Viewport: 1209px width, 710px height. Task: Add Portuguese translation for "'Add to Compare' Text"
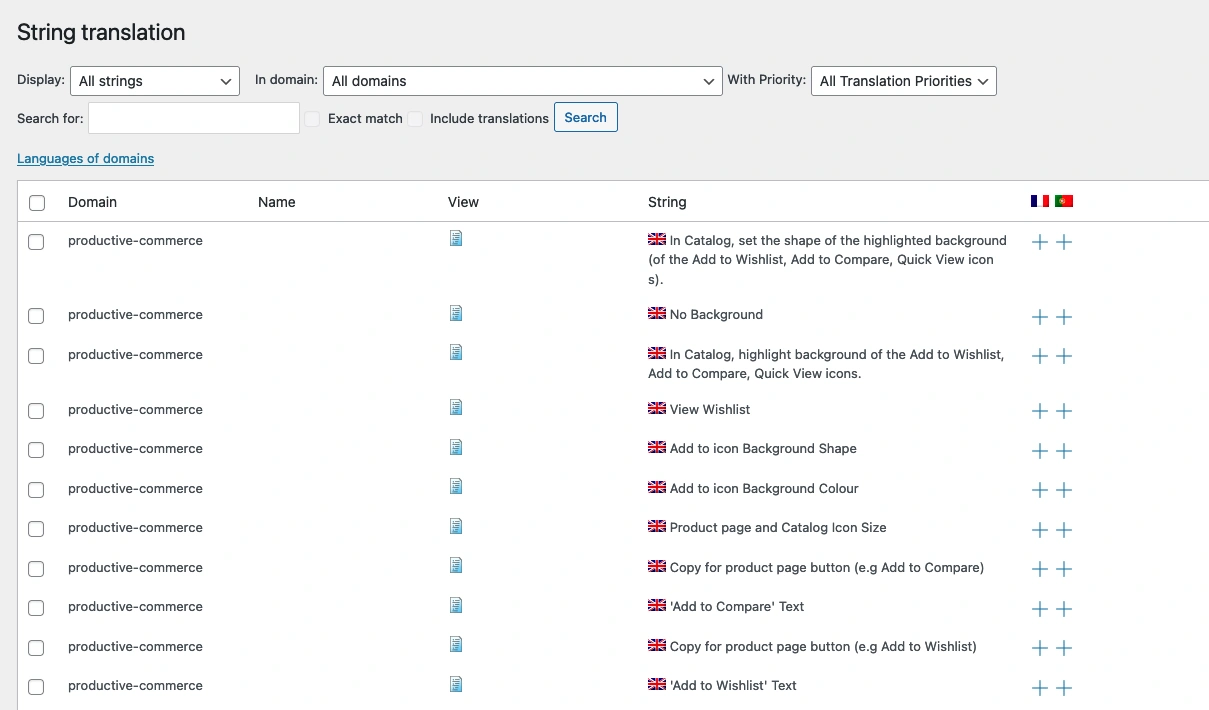[1064, 609]
